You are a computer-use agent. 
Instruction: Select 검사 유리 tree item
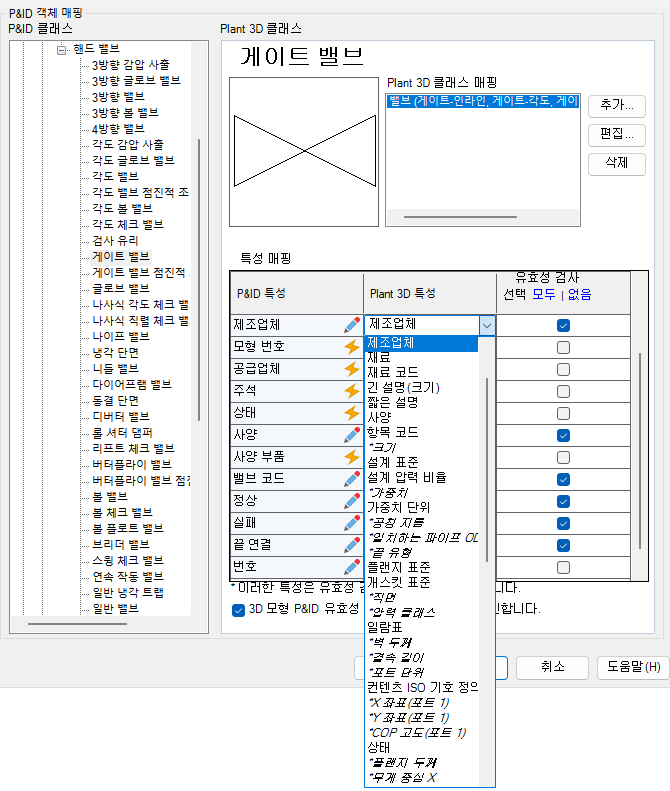115,241
